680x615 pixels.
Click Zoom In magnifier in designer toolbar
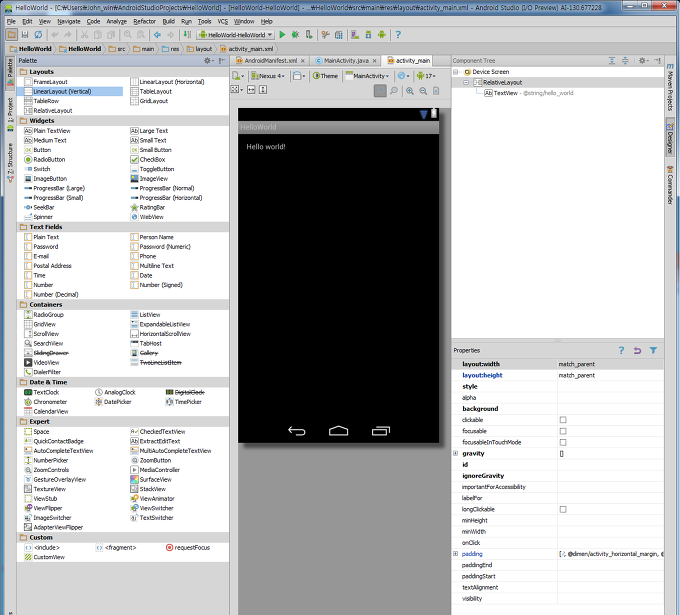click(410, 91)
